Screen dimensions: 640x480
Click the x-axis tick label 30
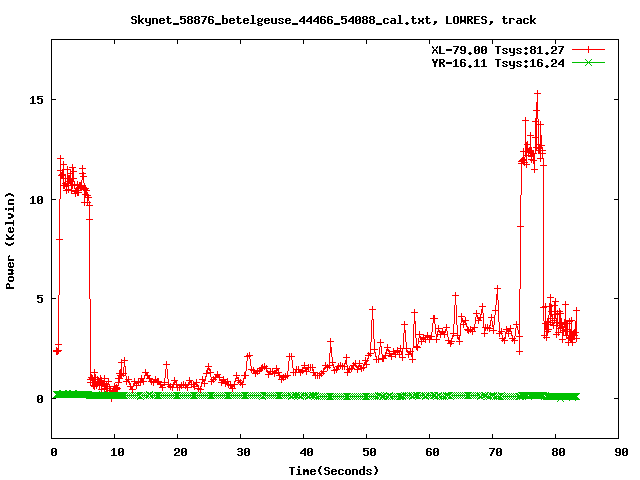[243, 452]
